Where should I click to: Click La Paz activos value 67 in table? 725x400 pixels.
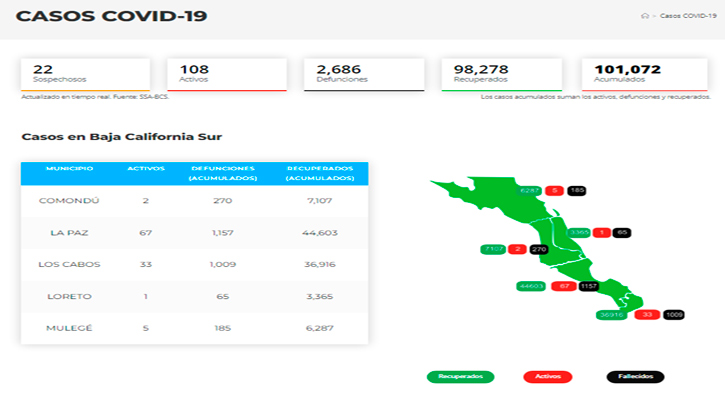click(x=146, y=233)
